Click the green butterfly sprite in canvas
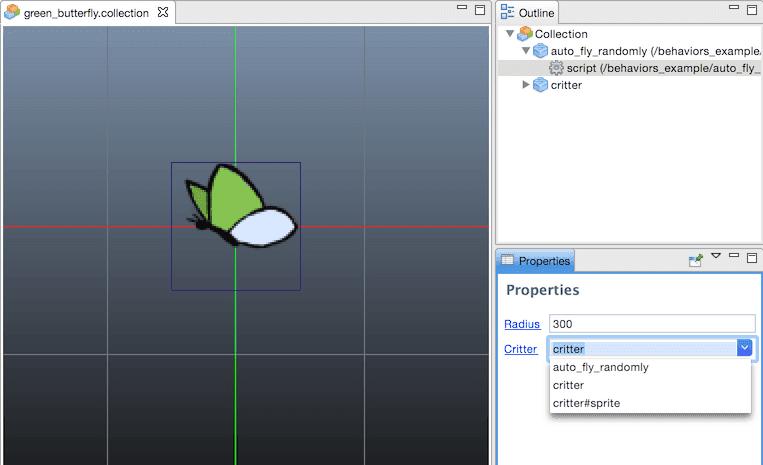 click(240, 208)
